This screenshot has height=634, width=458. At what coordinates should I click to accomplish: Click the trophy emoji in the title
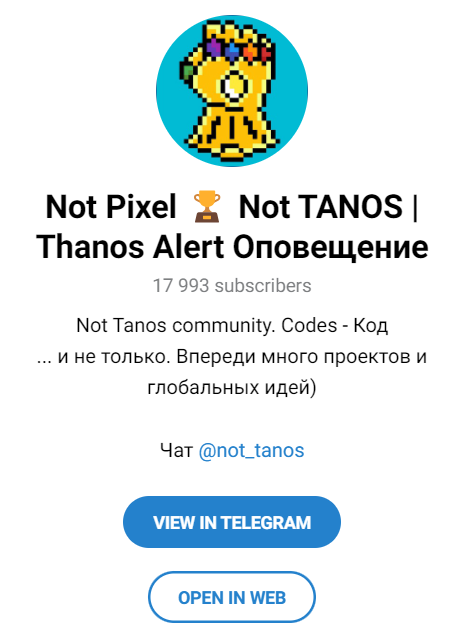click(207, 207)
